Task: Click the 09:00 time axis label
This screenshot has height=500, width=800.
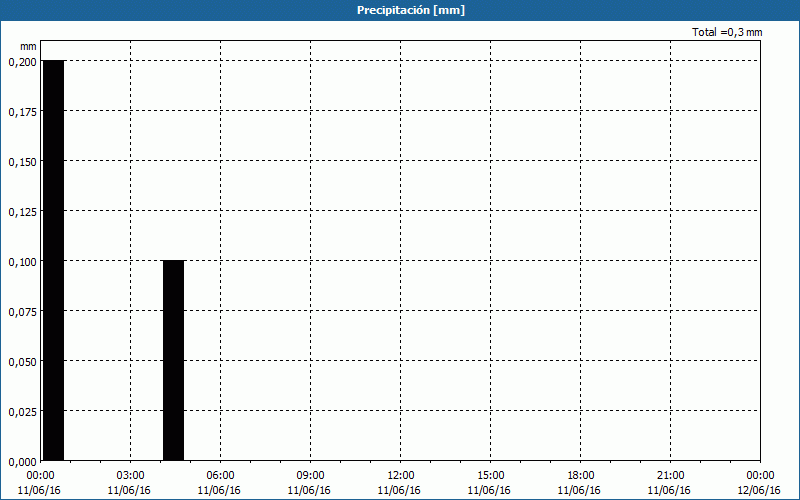Action: [311, 476]
